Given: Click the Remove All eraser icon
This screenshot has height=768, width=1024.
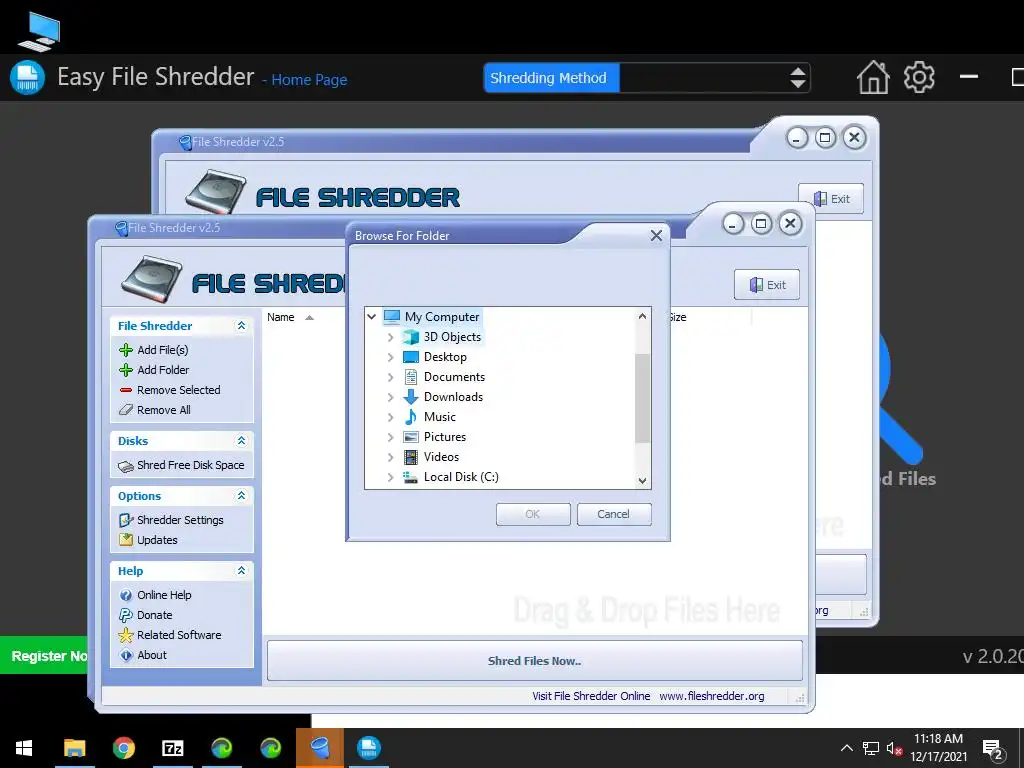Looking at the screenshot, I should point(126,410).
